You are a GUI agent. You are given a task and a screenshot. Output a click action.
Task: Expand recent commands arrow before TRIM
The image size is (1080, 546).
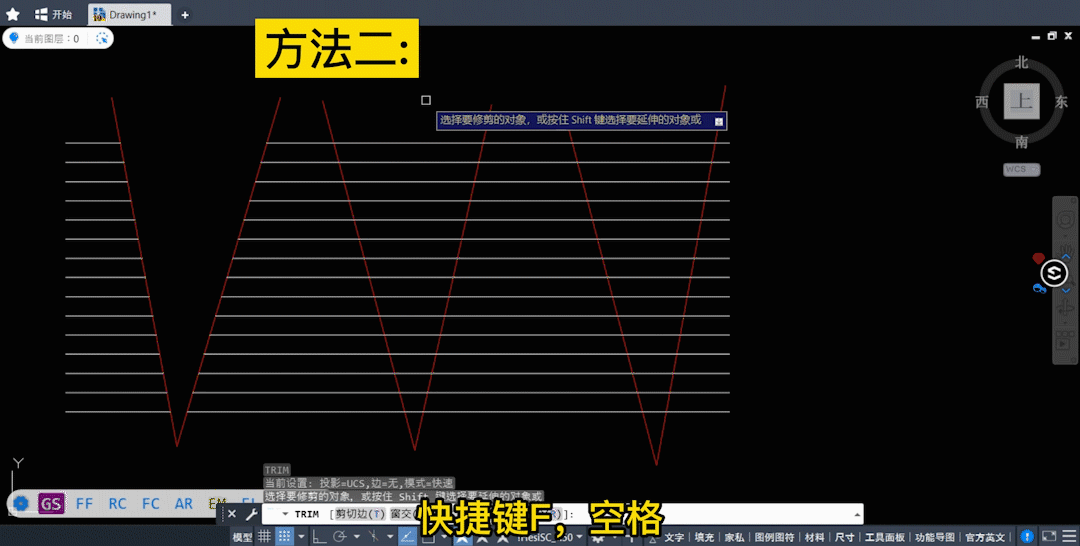[284, 514]
